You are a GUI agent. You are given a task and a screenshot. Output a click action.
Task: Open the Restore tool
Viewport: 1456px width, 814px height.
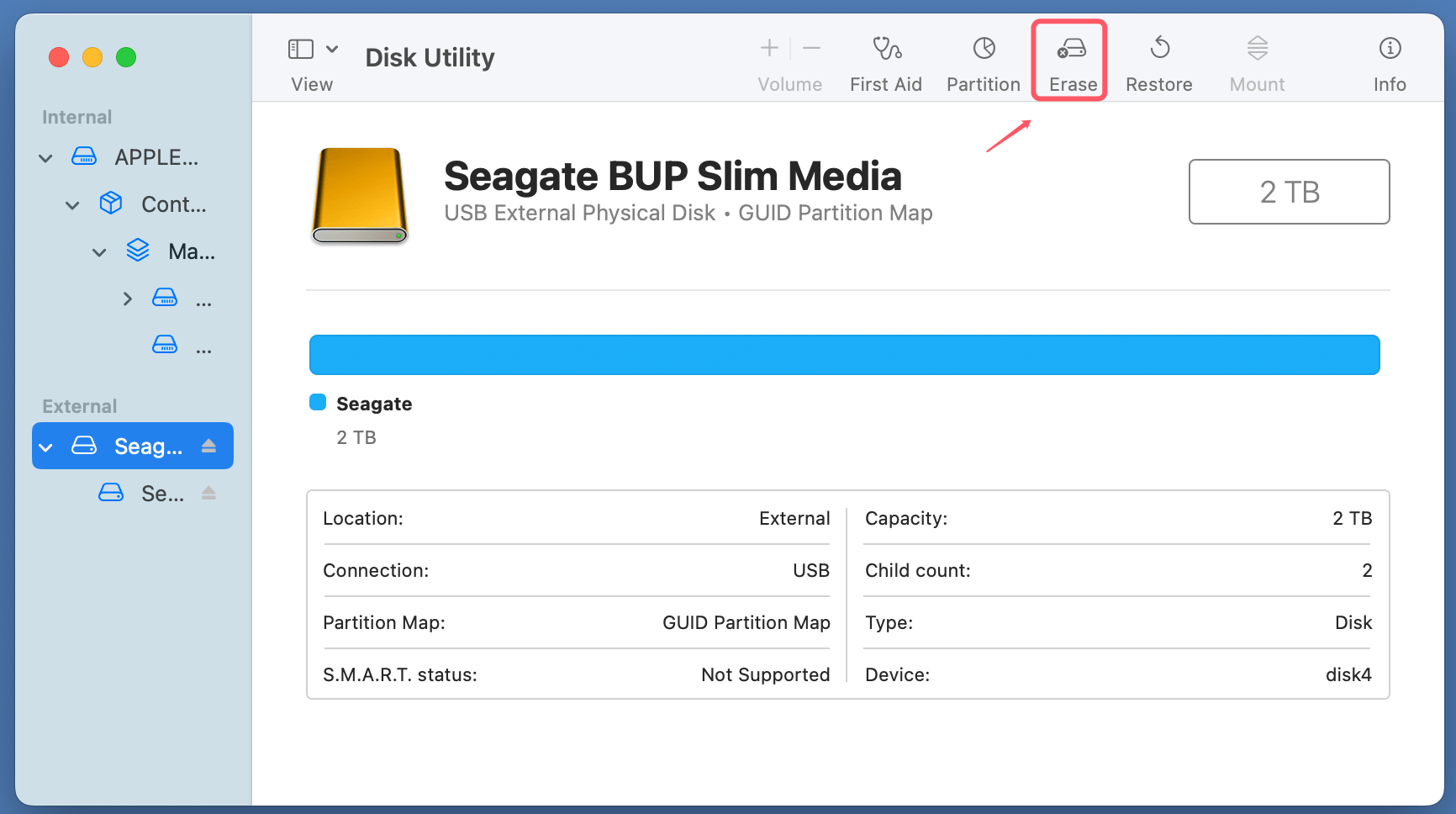click(x=1160, y=61)
